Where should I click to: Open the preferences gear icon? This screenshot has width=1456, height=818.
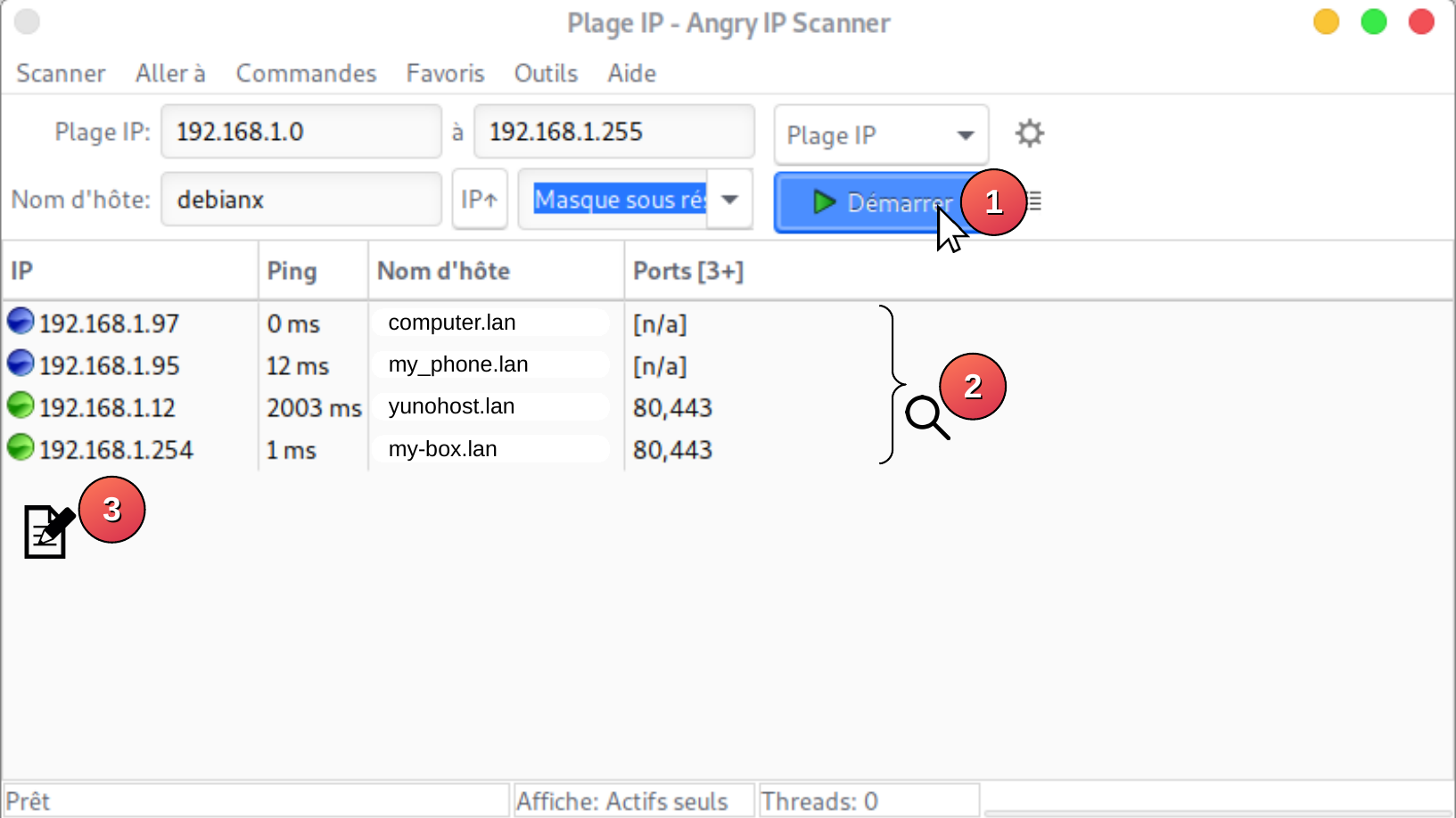pos(1029,134)
